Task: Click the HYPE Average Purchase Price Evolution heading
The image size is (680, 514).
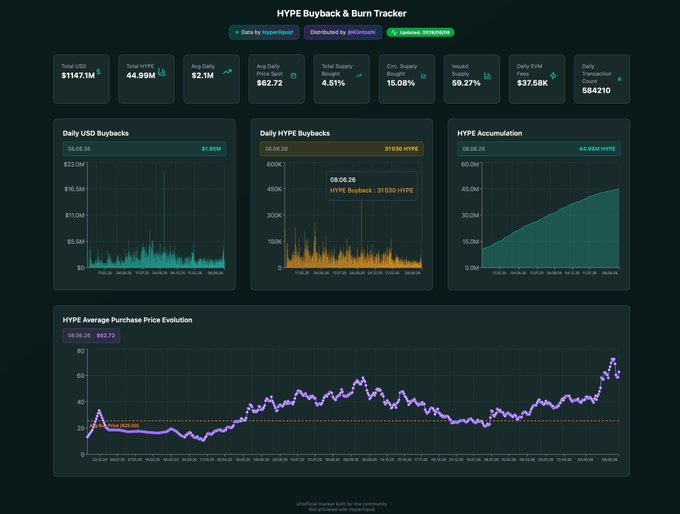Action: tap(128, 320)
